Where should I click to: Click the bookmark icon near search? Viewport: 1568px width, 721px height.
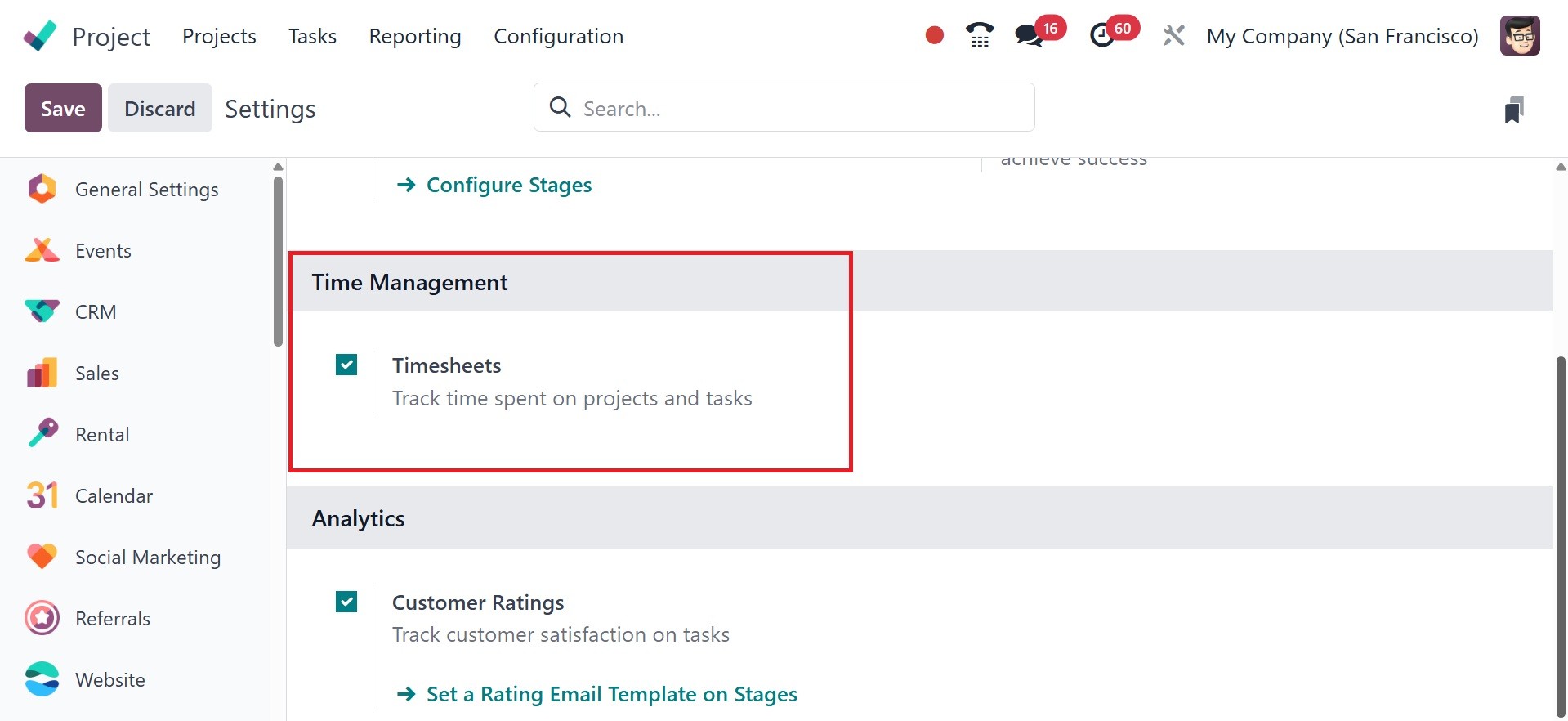point(1513,110)
